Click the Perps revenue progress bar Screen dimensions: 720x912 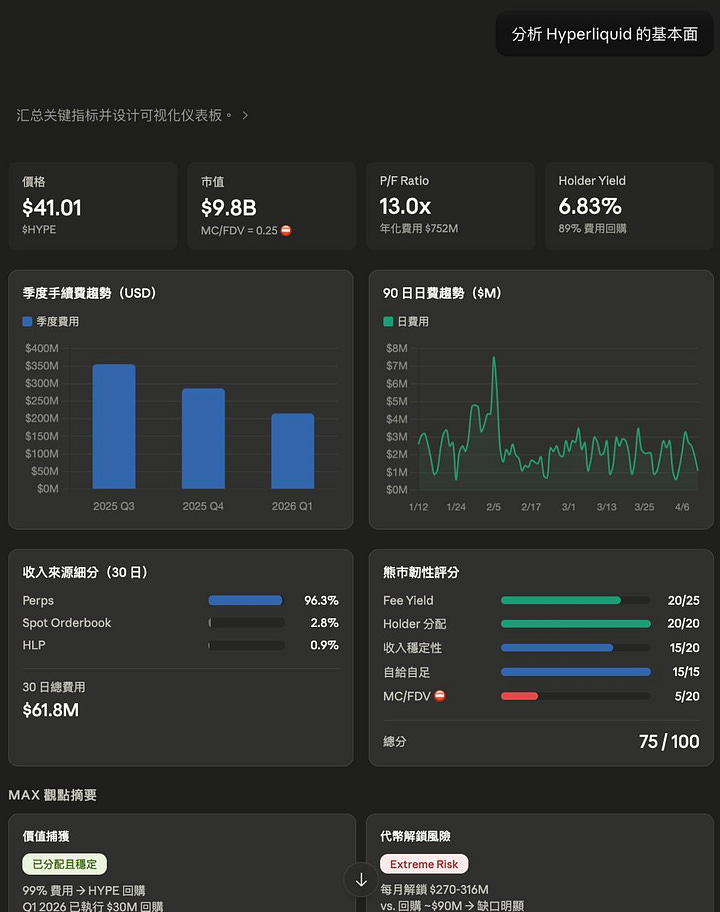[x=245, y=600]
